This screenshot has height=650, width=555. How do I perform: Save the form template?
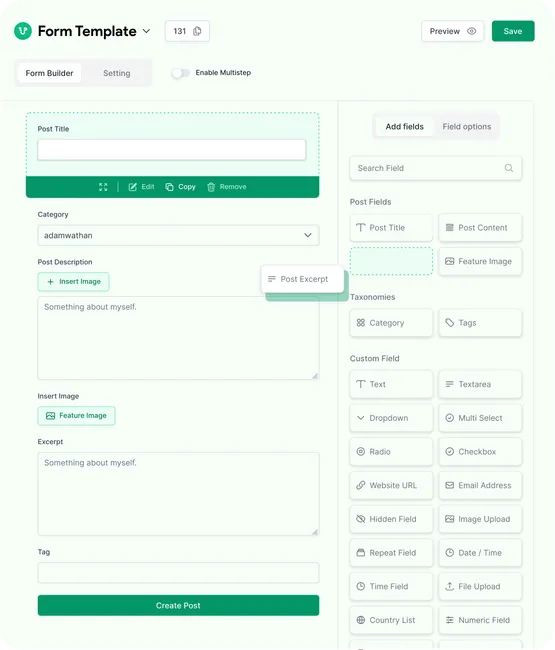(x=513, y=31)
